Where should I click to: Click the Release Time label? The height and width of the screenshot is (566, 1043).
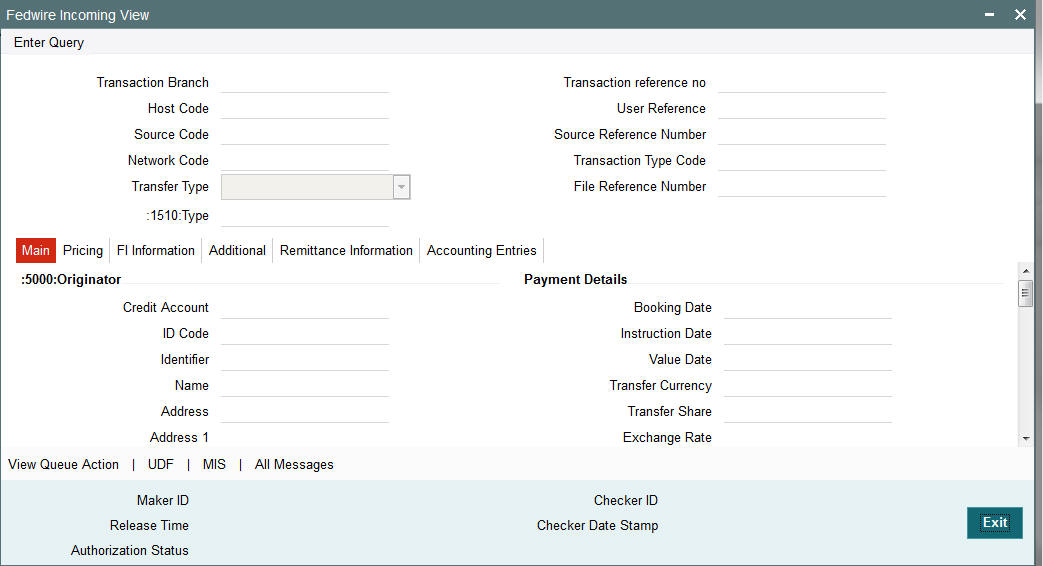[149, 526]
